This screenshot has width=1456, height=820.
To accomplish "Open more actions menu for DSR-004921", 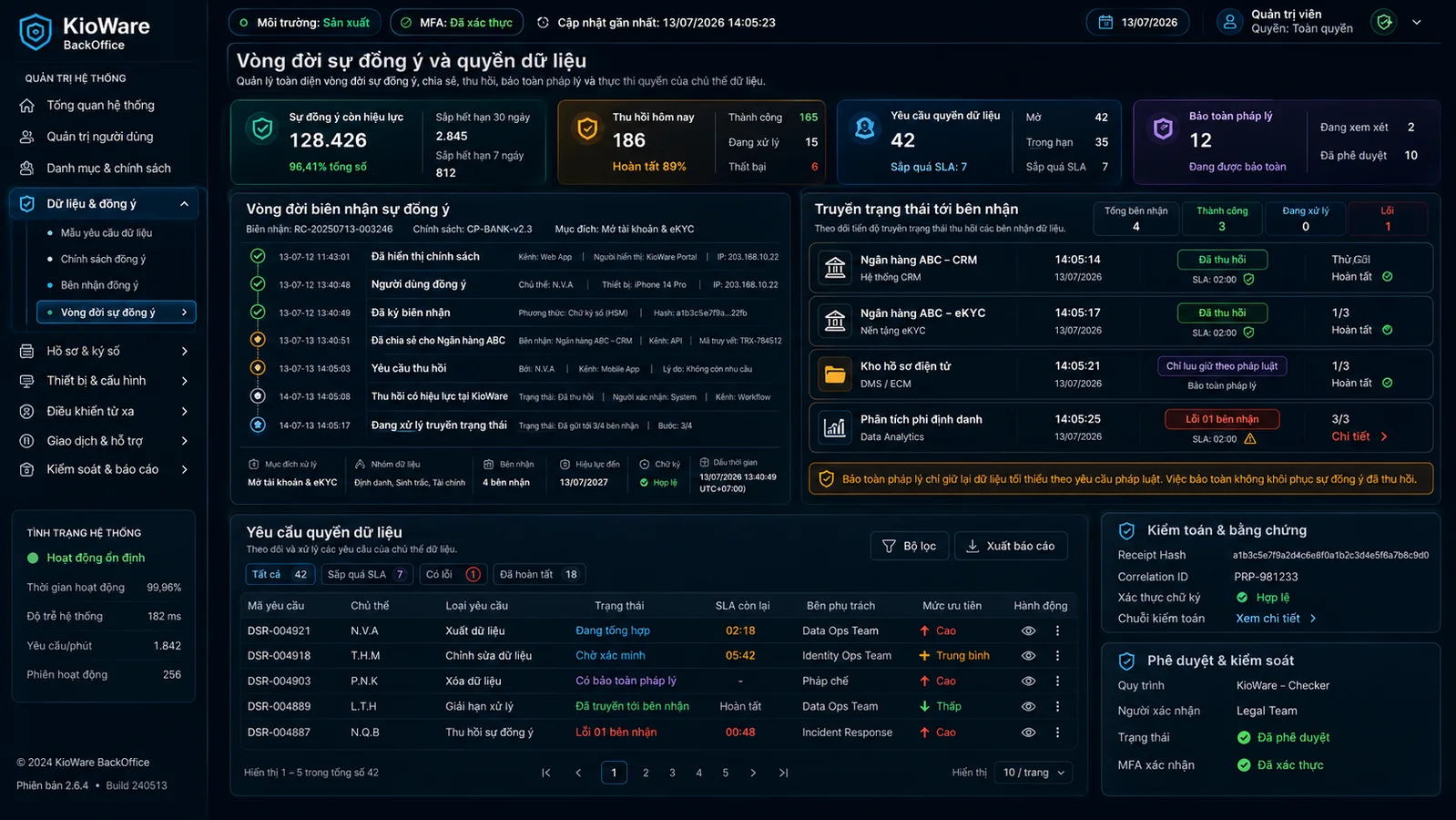I will point(1057,630).
